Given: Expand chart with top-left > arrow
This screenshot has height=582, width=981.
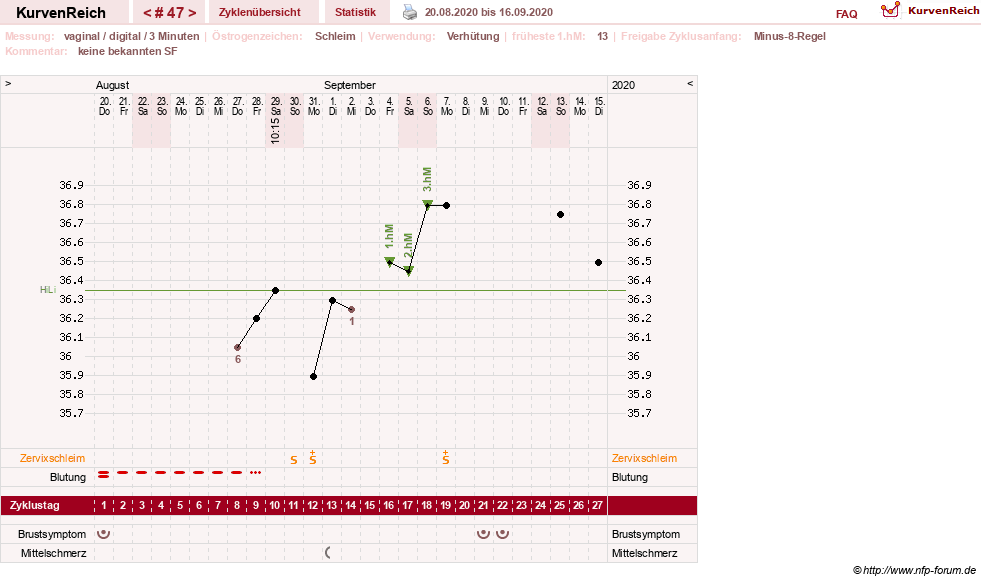Looking at the screenshot, I should pyautogui.click(x=8, y=84).
